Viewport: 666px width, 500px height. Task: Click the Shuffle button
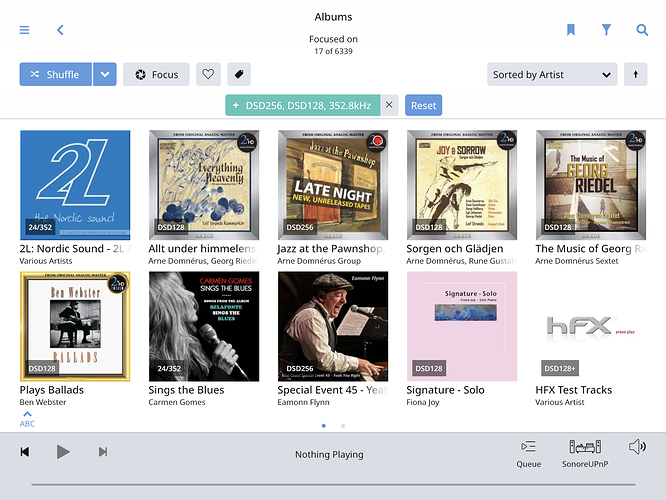coord(56,74)
